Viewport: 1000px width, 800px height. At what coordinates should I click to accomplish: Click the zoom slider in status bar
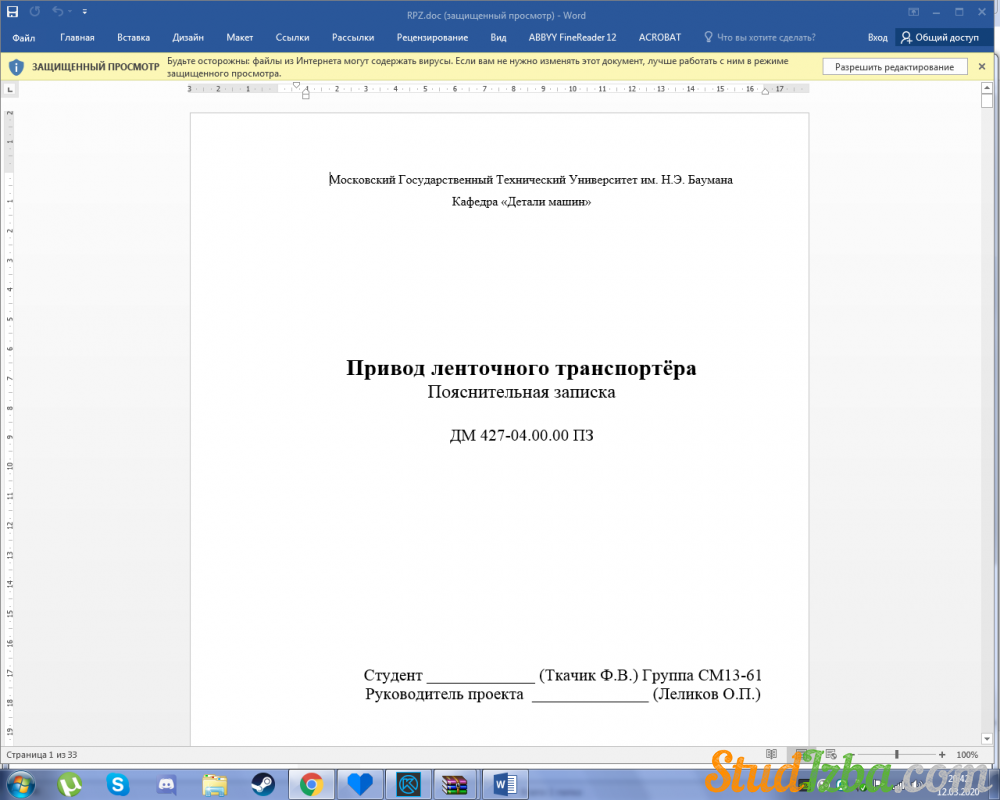pos(897,754)
